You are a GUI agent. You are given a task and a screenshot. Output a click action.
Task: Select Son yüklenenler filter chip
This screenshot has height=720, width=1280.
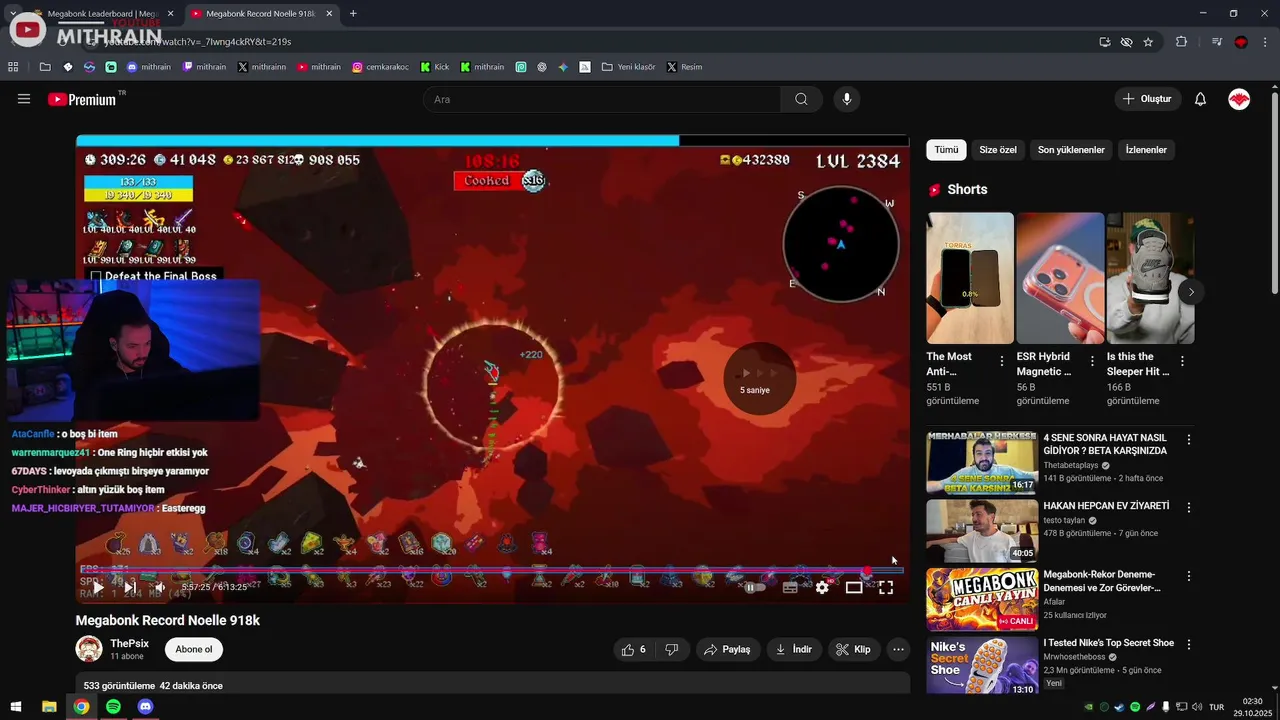click(1071, 150)
